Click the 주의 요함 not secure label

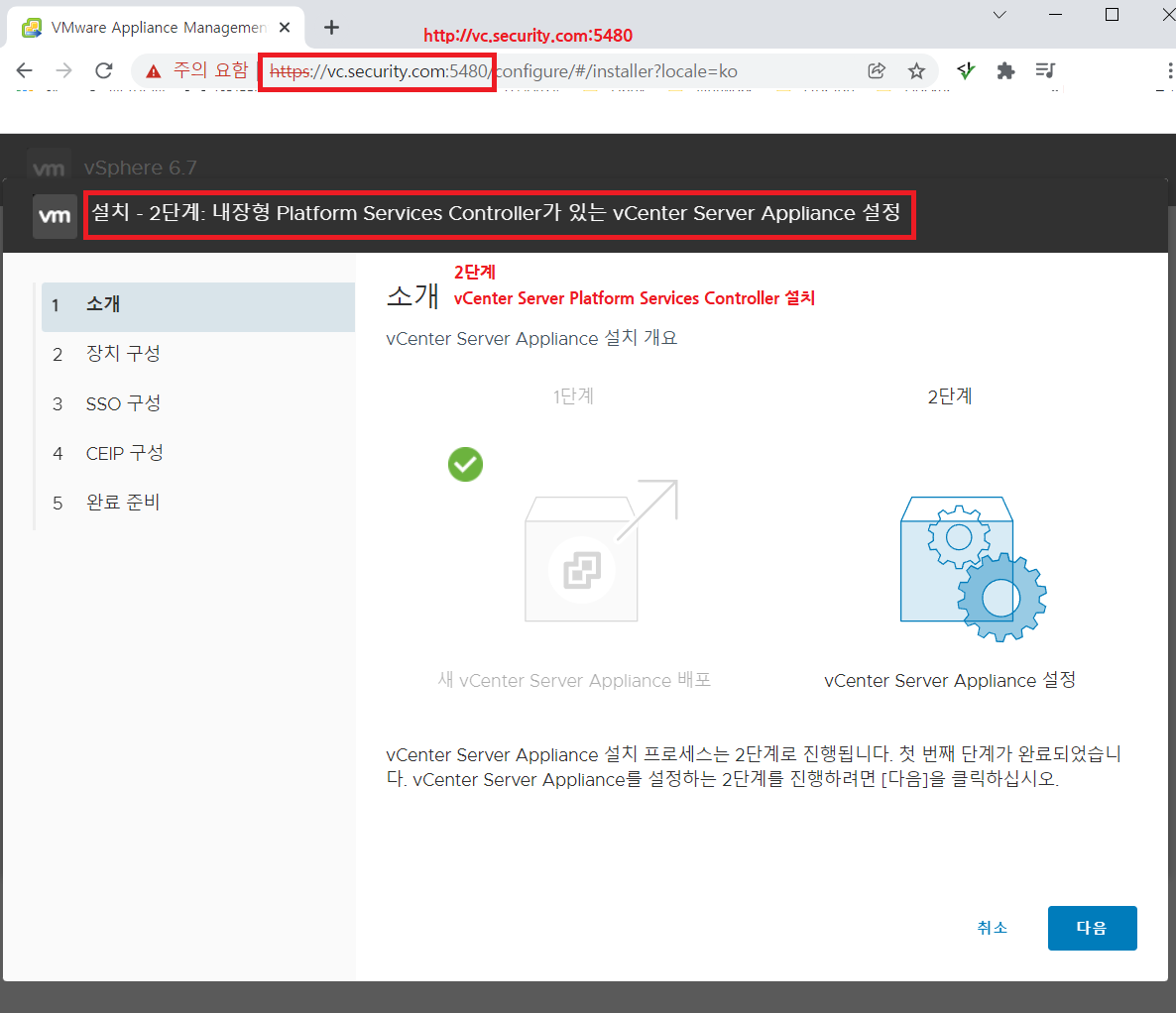coord(211,70)
